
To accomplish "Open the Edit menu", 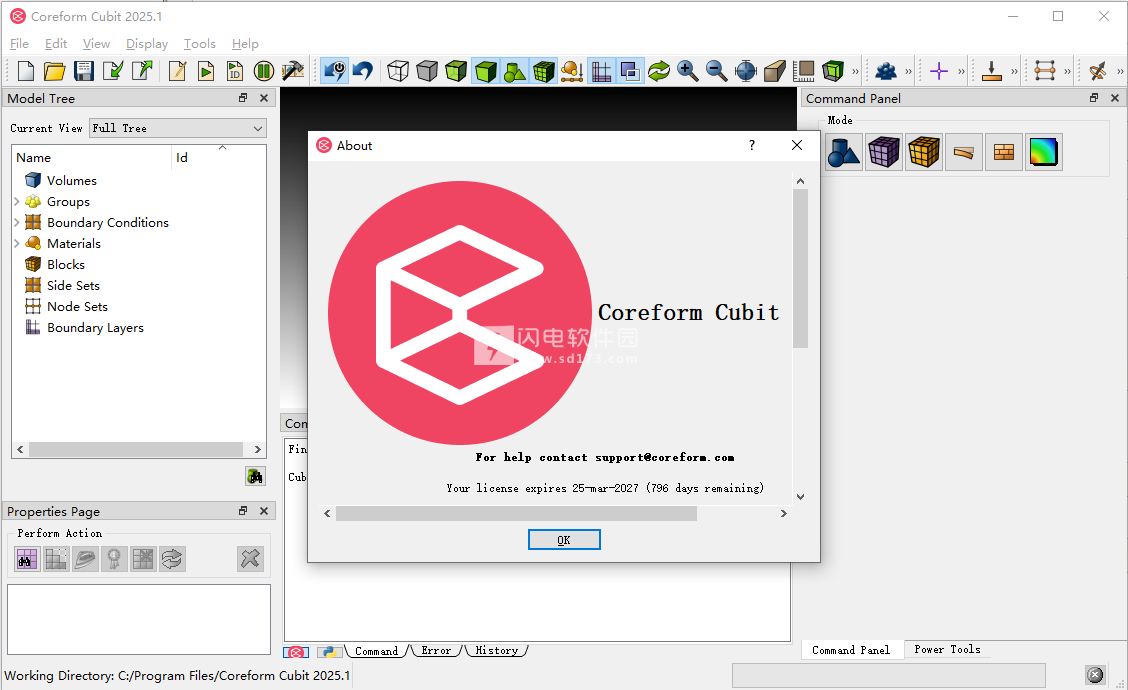I will [55, 44].
